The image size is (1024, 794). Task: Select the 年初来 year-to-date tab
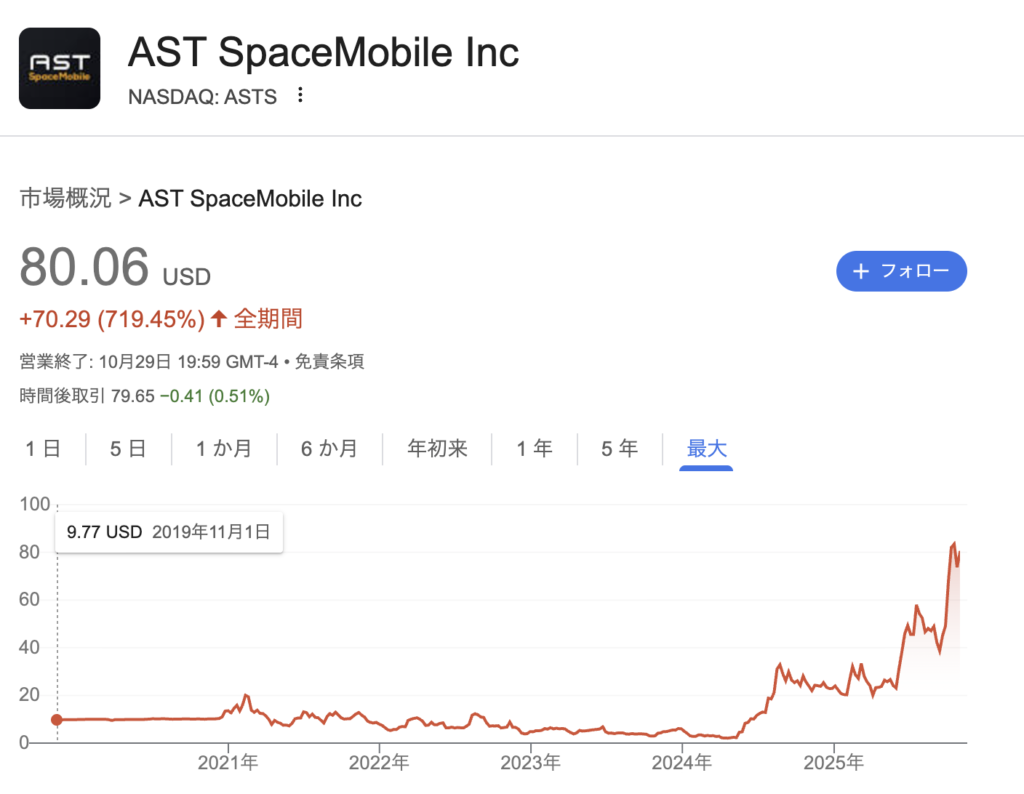click(x=437, y=448)
